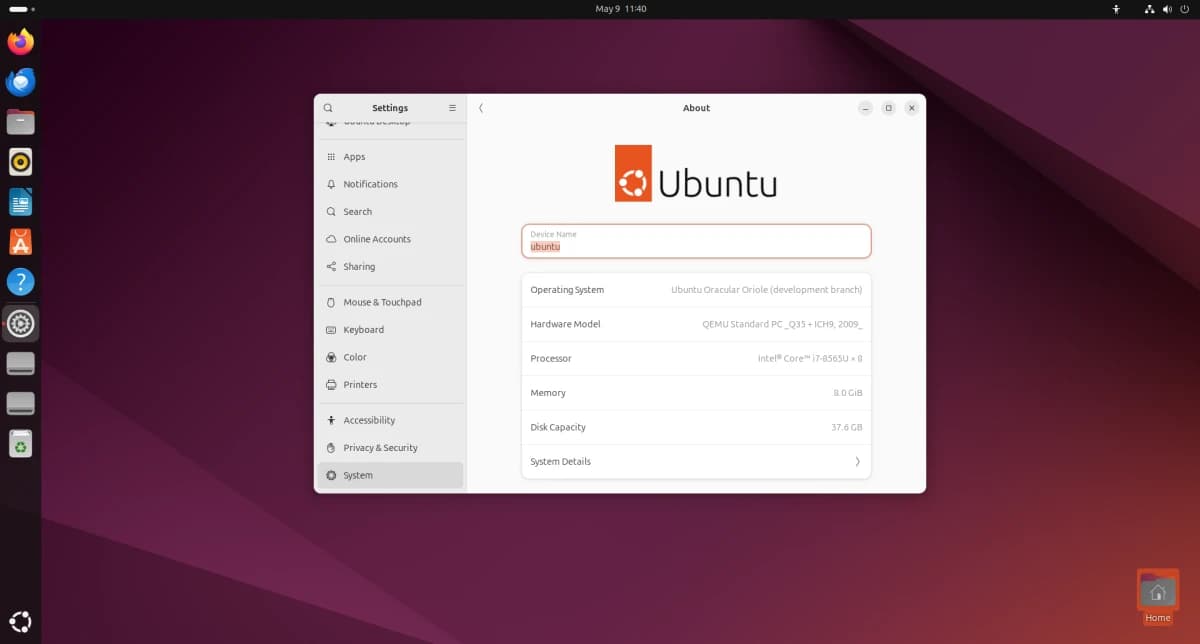Go back using the About header arrow

coord(481,108)
